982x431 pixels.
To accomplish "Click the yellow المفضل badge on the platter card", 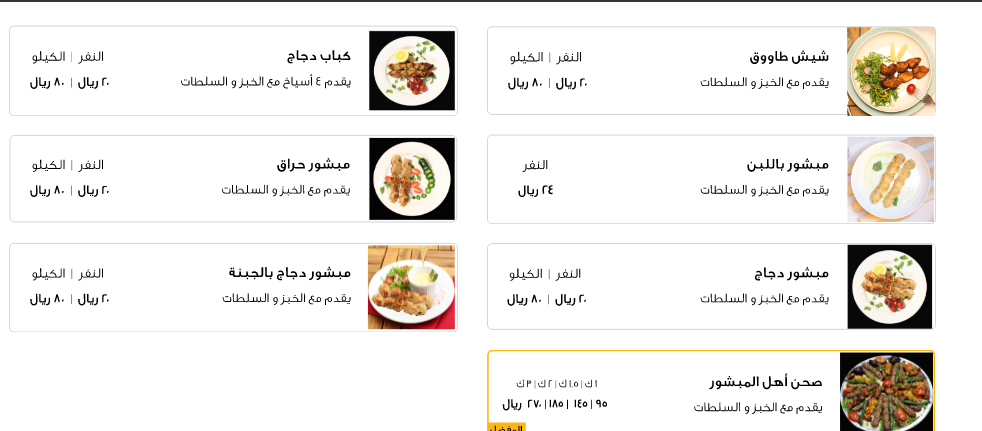I will (506, 427).
